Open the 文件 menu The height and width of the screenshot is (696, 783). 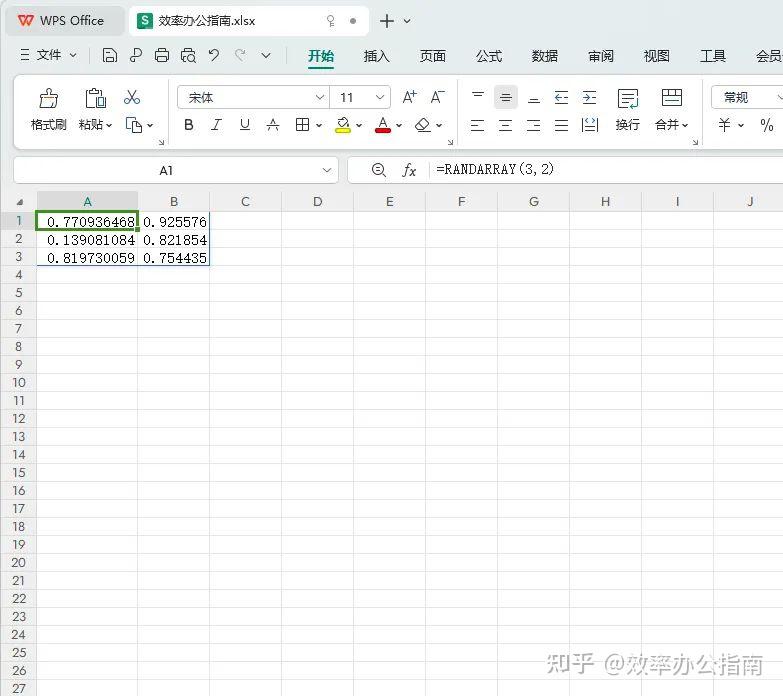(48, 55)
